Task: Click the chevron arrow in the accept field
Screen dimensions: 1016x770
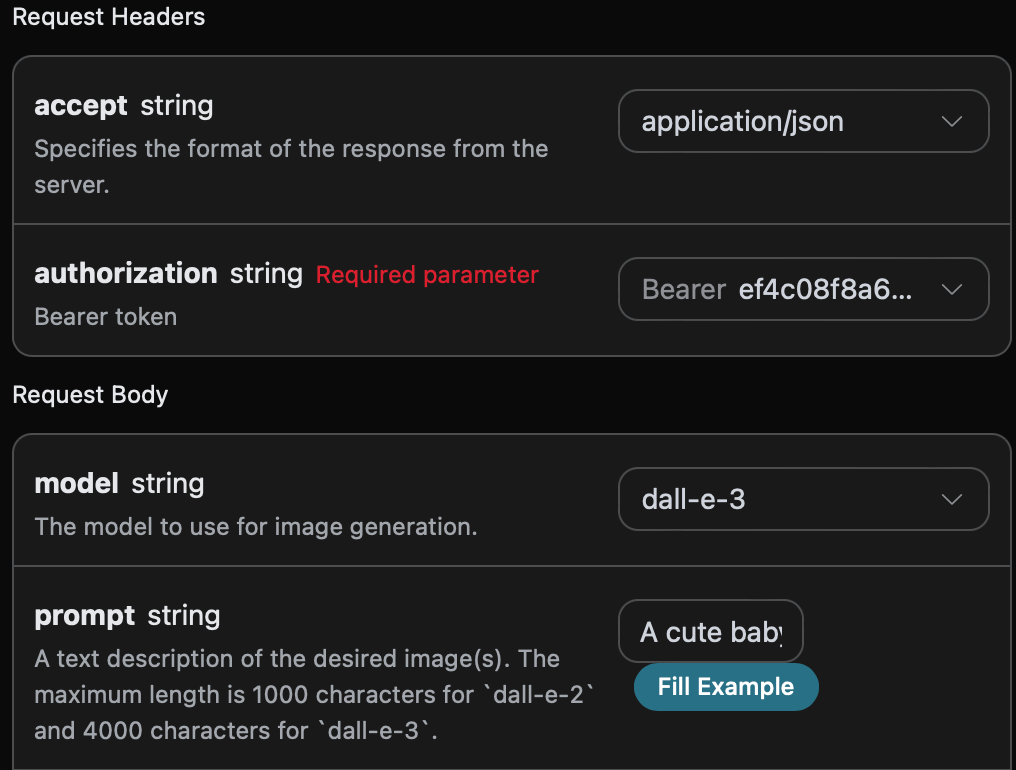Action: click(x=952, y=122)
